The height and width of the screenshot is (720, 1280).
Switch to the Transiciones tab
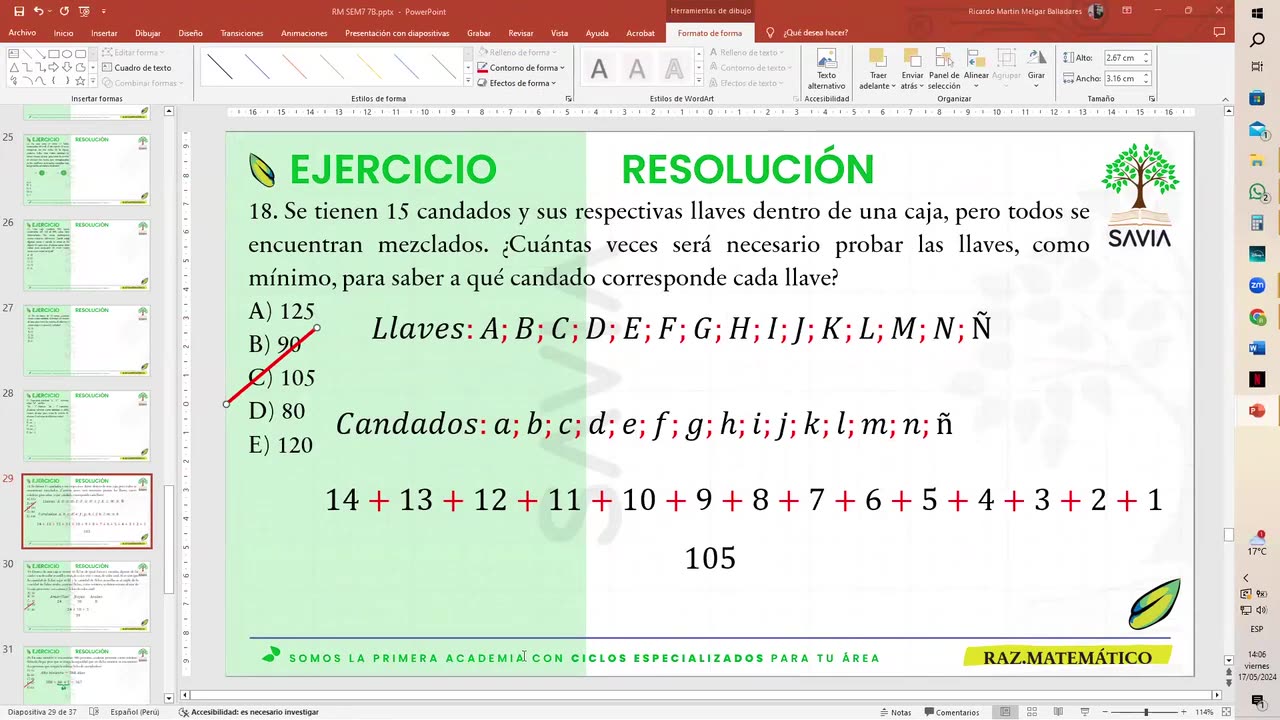[242, 33]
